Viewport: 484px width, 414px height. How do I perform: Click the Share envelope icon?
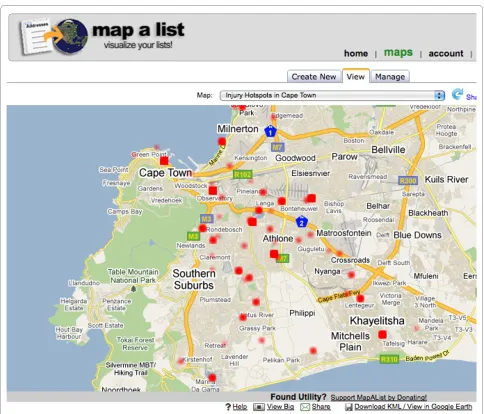point(305,407)
